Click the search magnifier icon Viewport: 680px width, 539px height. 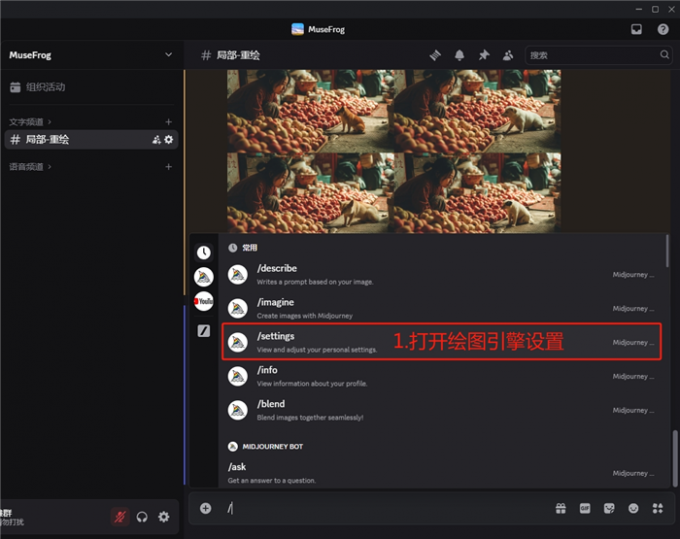point(664,55)
